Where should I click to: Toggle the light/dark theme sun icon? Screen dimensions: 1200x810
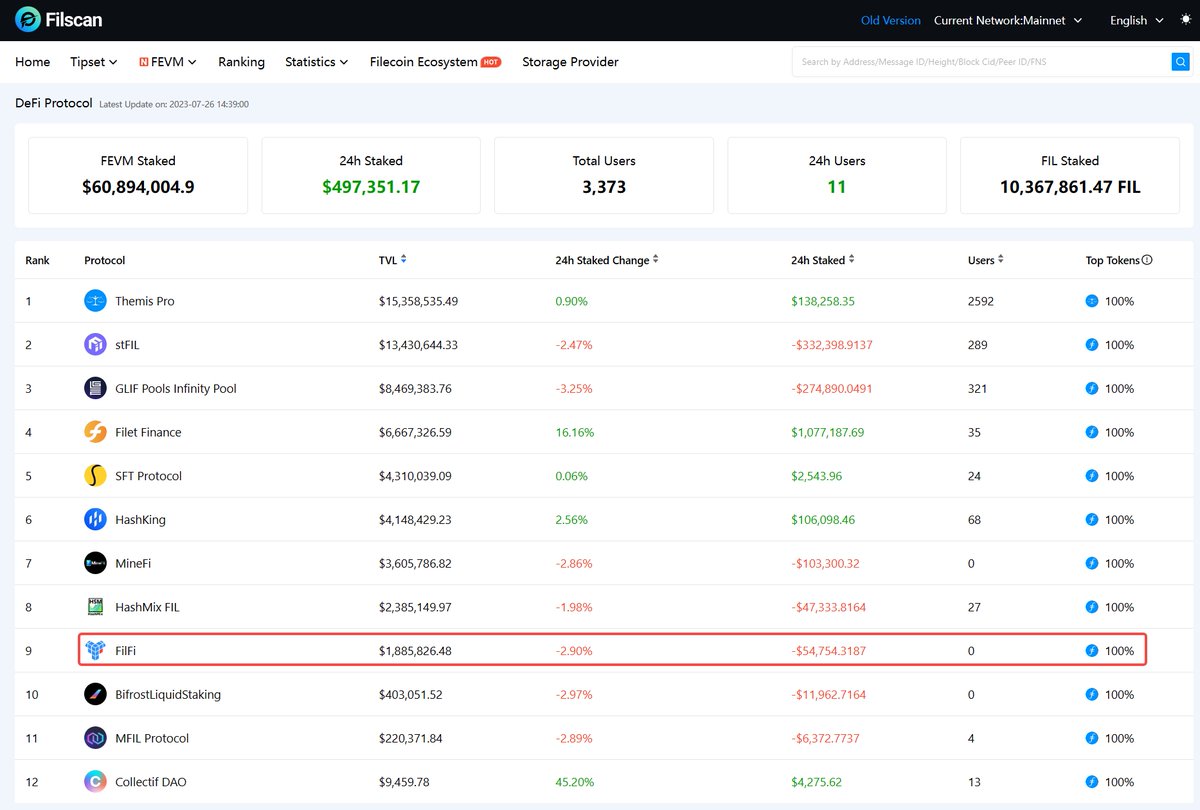(1186, 20)
